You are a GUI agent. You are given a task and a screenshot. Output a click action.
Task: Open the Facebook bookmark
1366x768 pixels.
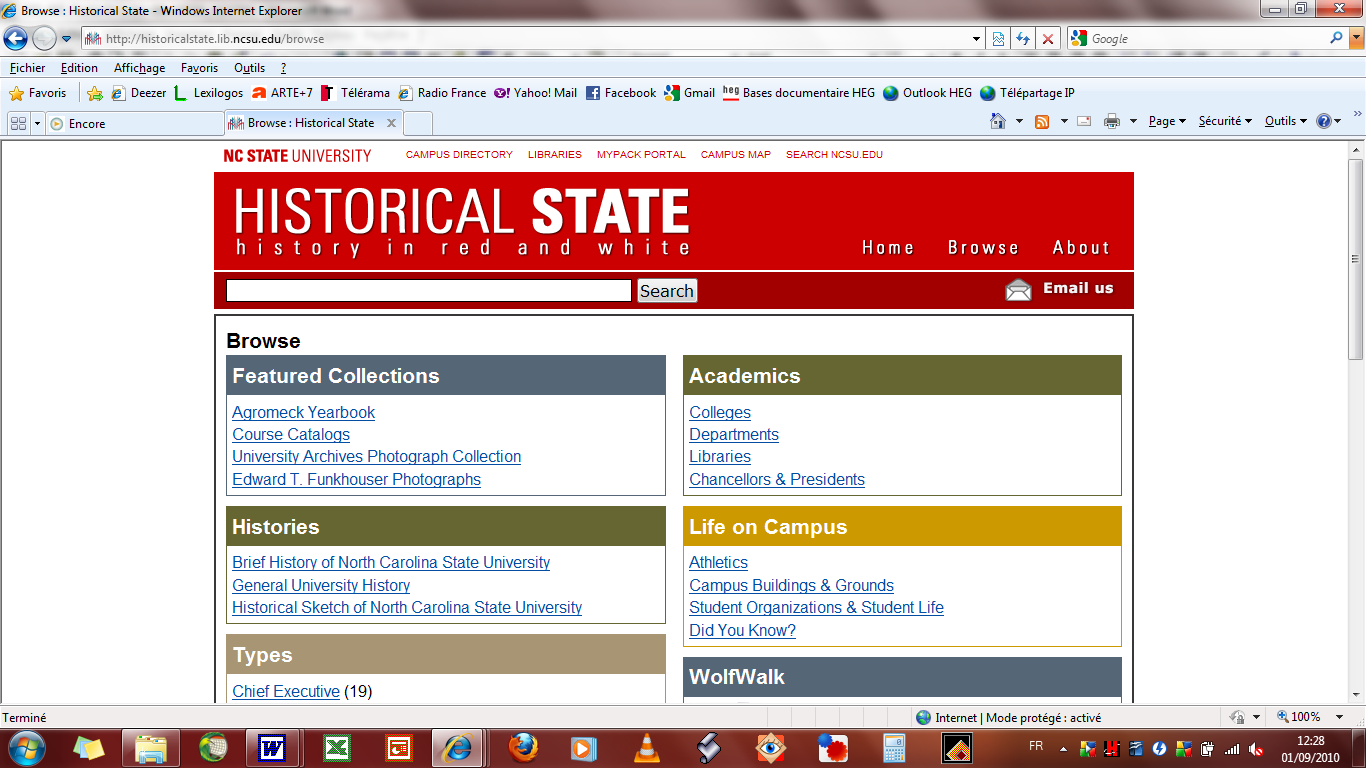[x=621, y=93]
